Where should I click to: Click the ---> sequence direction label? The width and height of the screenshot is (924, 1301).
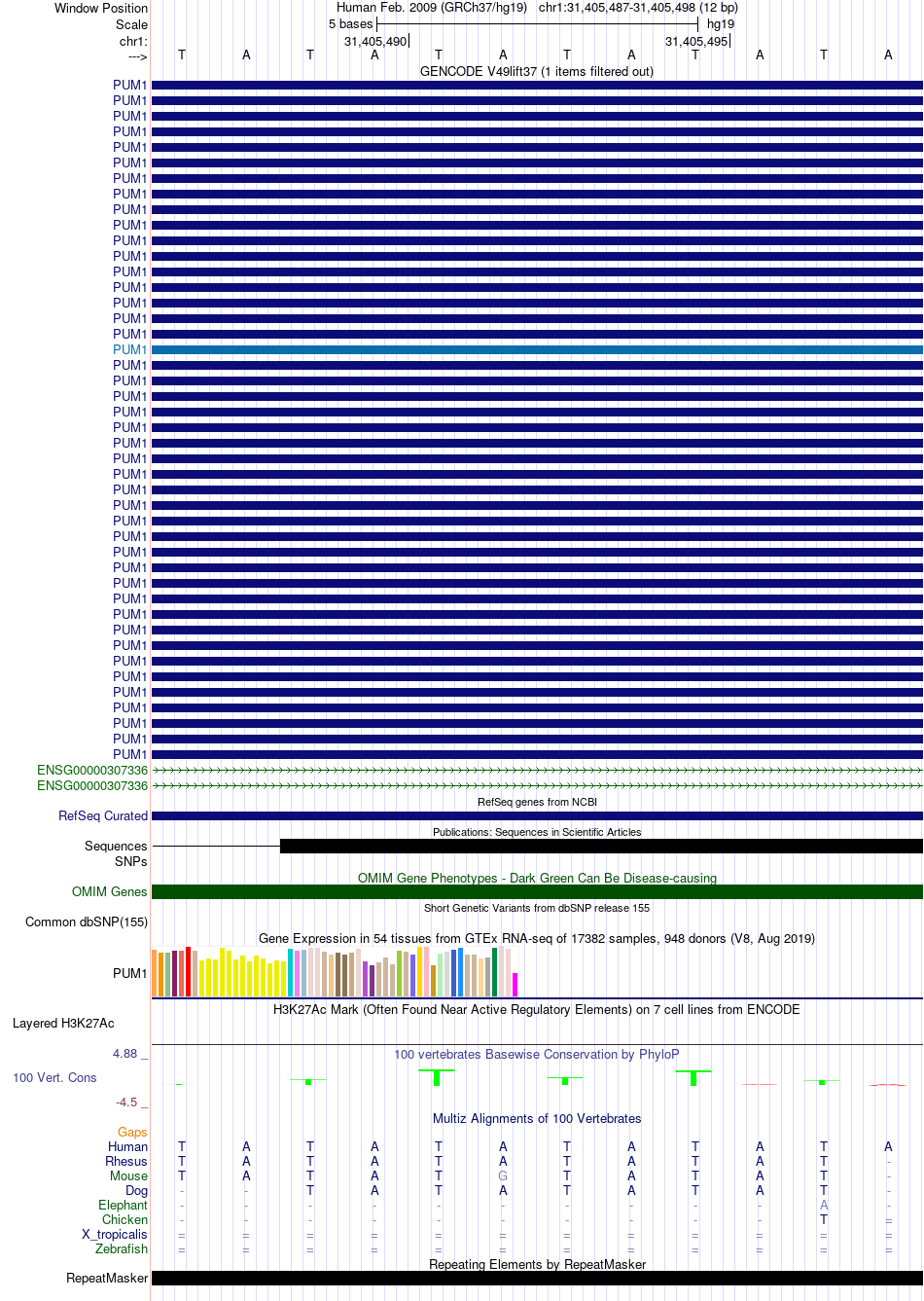(x=137, y=56)
